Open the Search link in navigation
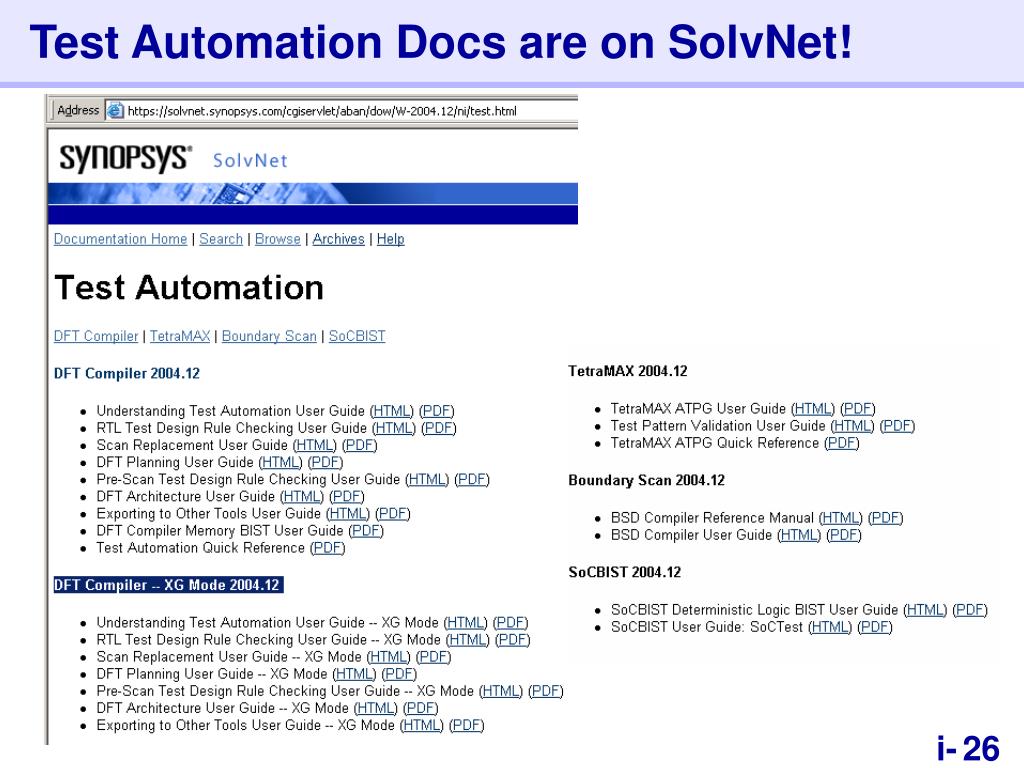The image size is (1024, 768). [221, 239]
